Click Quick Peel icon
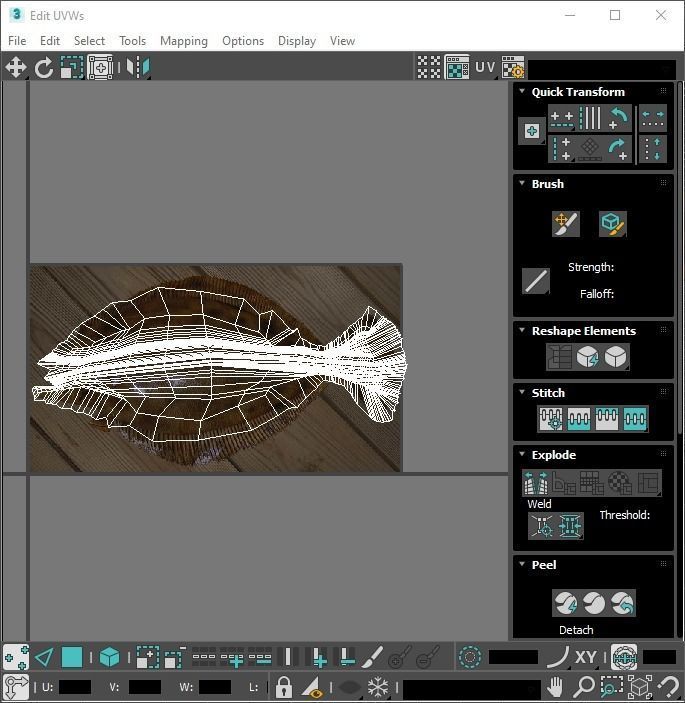This screenshot has width=685, height=703. 566,603
